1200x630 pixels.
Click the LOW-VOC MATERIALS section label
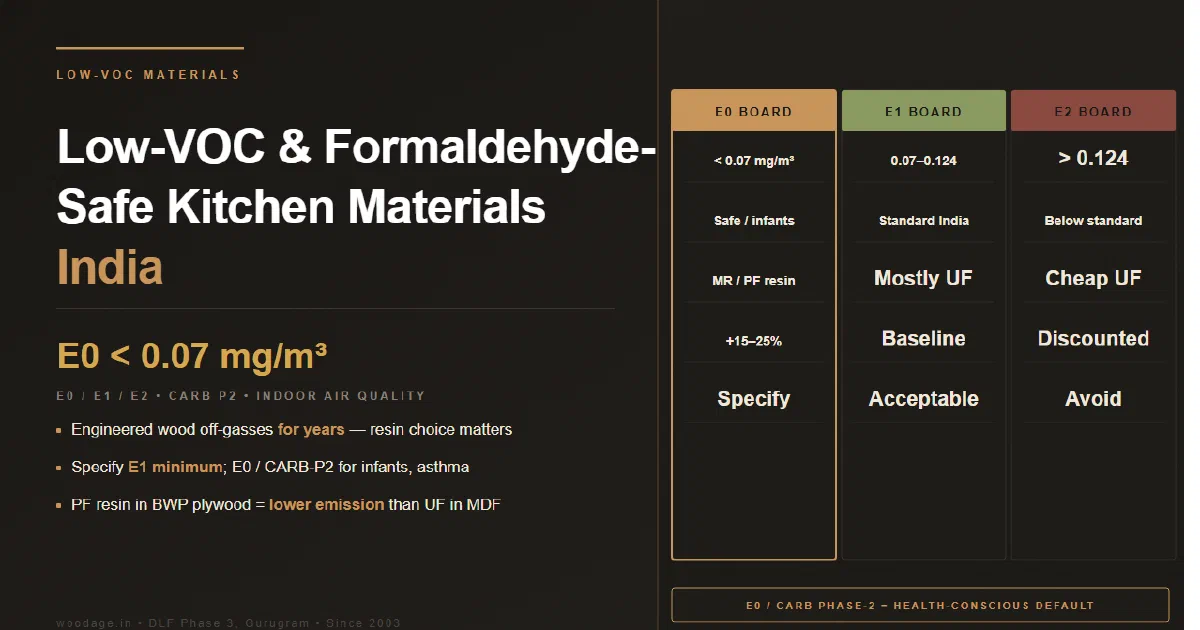point(148,75)
